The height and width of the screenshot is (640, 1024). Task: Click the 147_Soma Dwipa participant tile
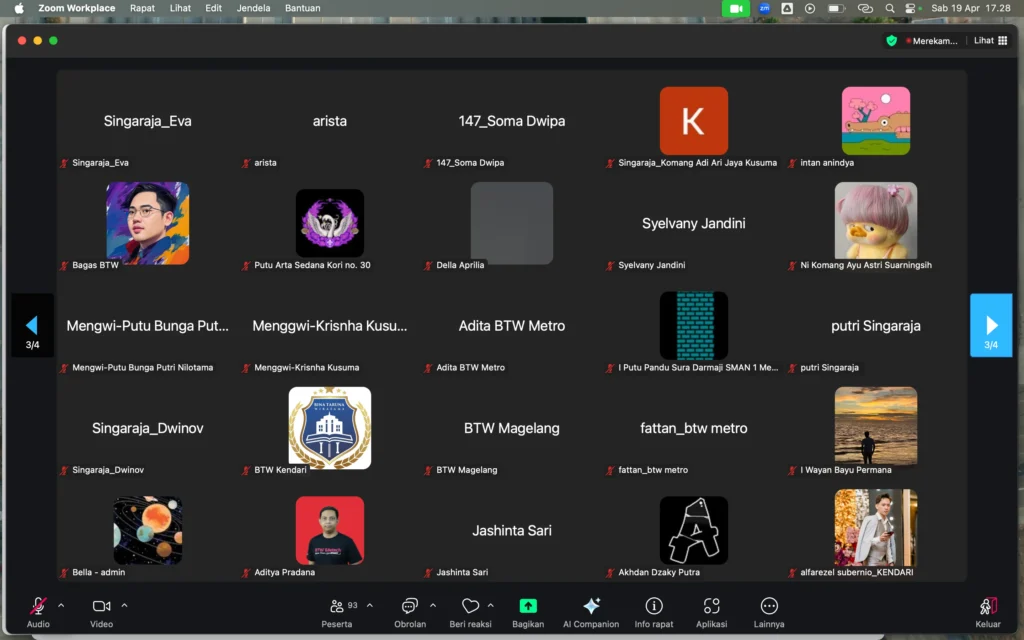(x=512, y=121)
